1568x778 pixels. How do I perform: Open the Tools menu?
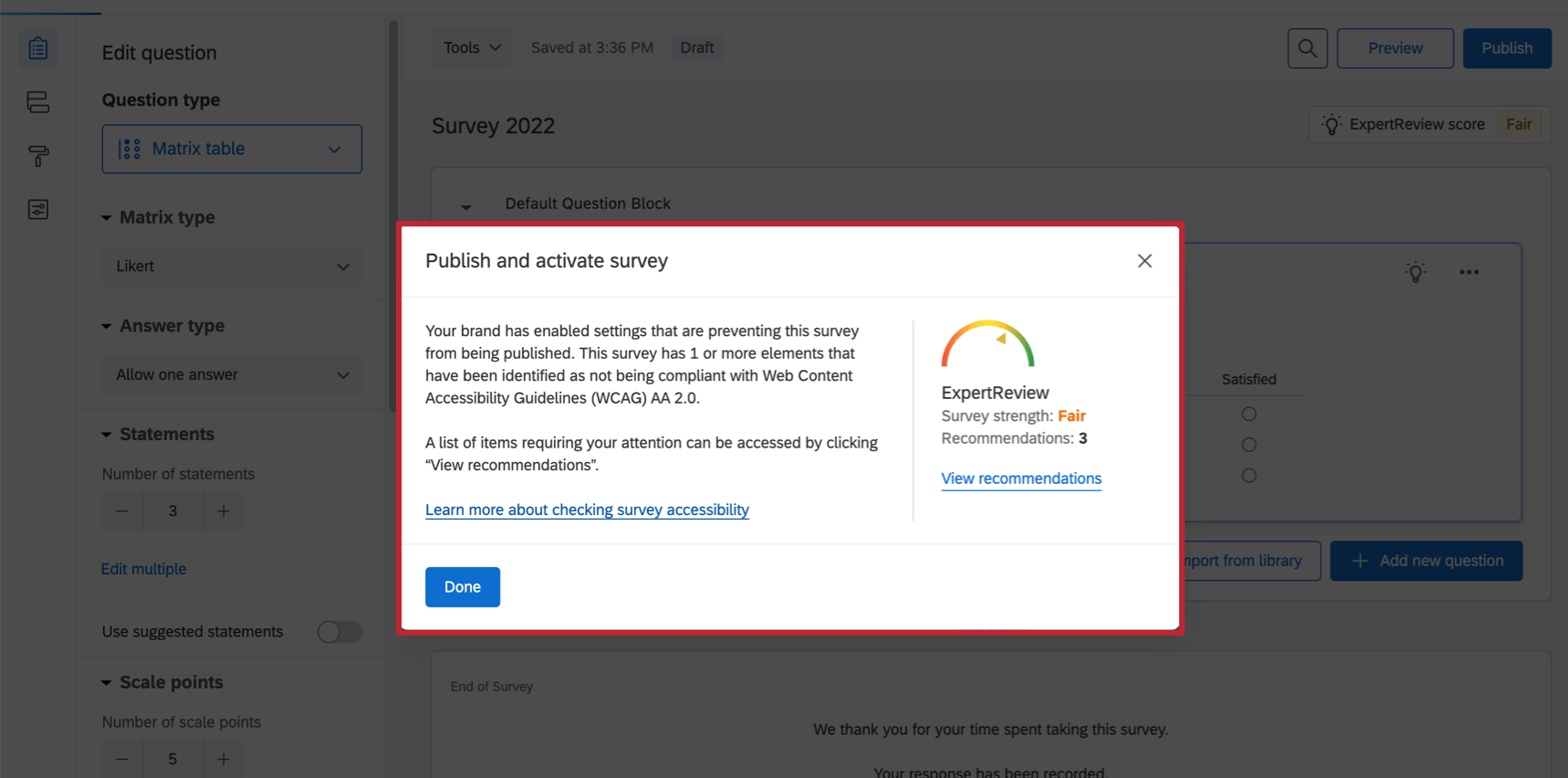472,47
